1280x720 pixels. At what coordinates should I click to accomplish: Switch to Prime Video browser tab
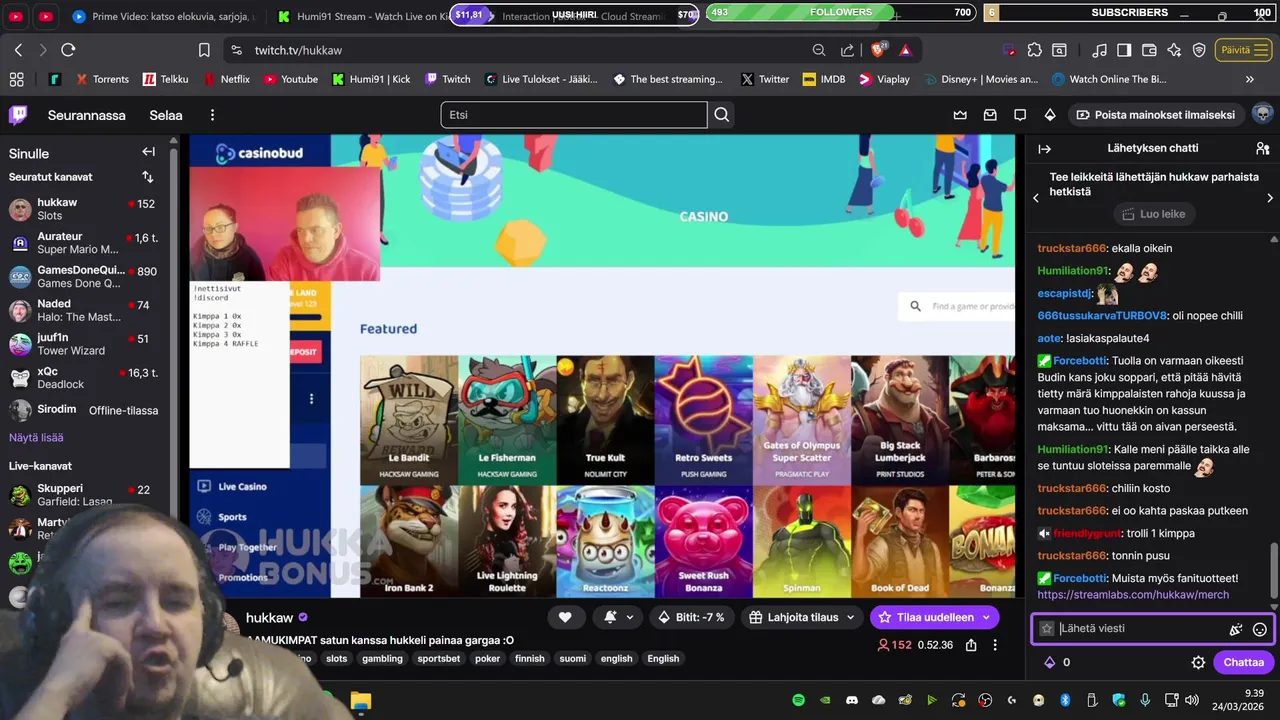[x=165, y=16]
